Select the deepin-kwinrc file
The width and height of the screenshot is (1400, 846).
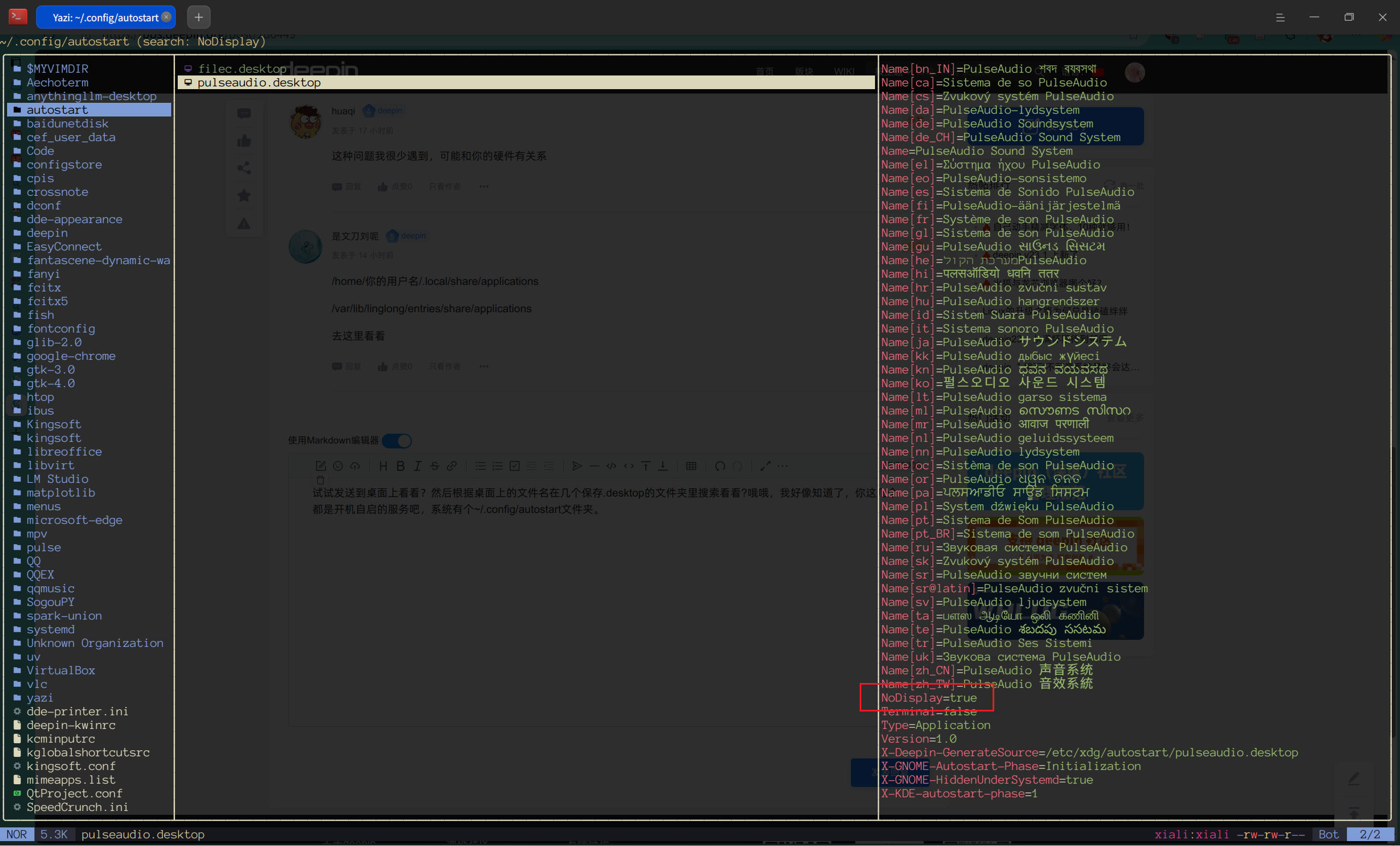[89, 725]
